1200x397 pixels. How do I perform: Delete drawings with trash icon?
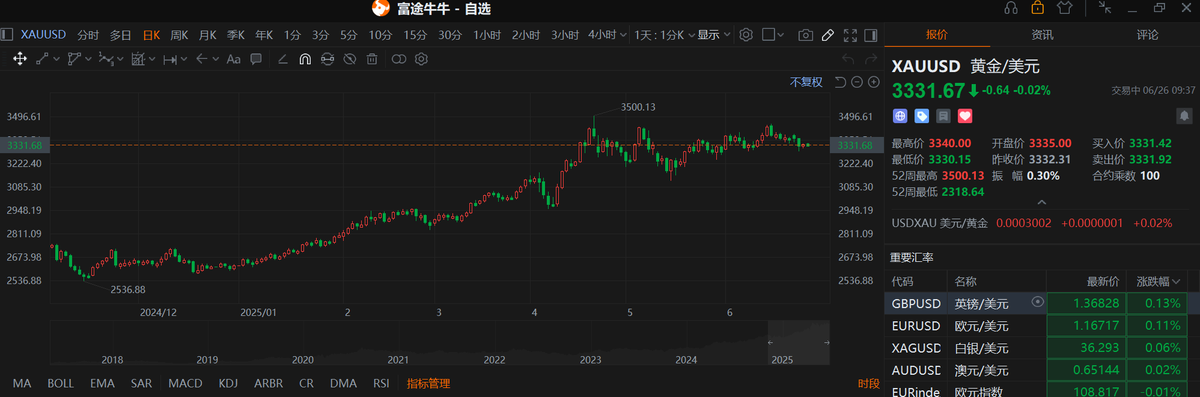click(x=372, y=59)
